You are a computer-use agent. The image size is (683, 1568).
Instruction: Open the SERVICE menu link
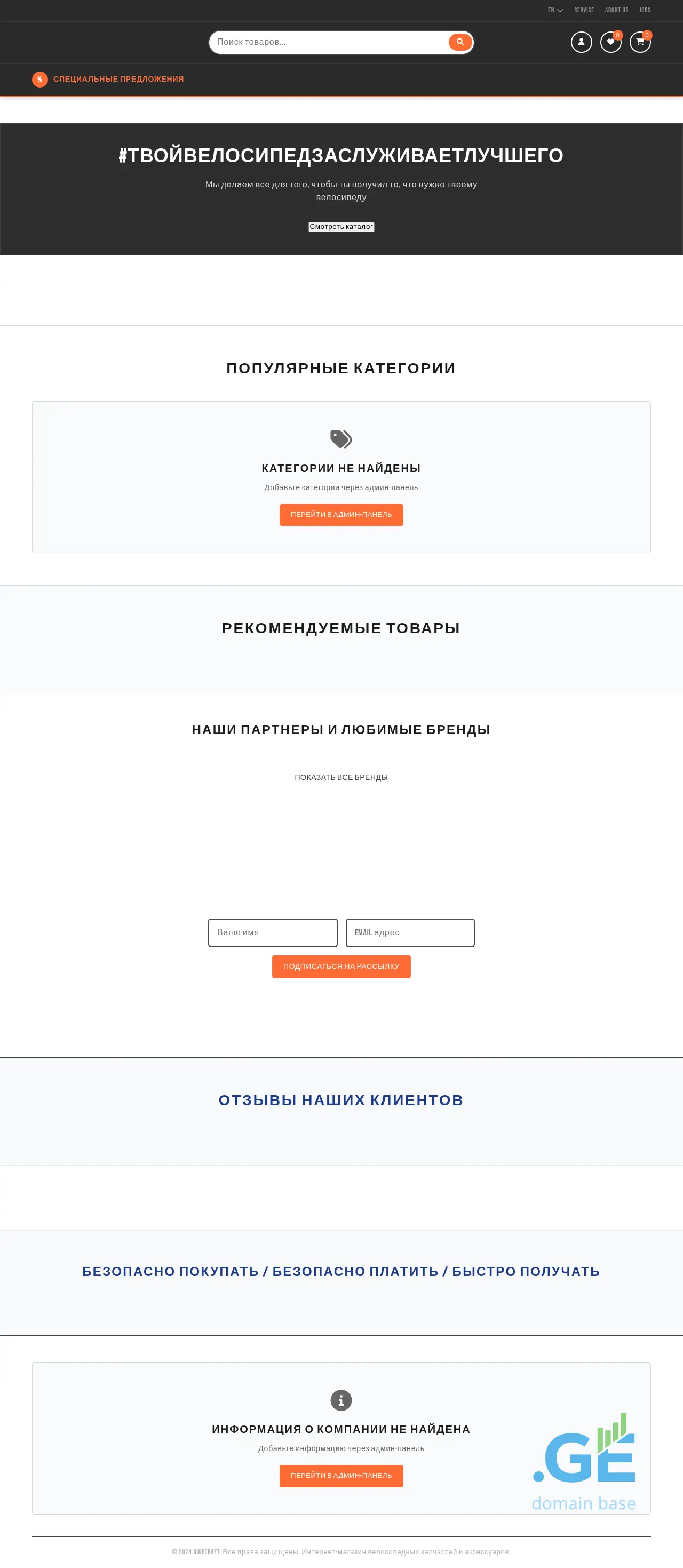[583, 10]
